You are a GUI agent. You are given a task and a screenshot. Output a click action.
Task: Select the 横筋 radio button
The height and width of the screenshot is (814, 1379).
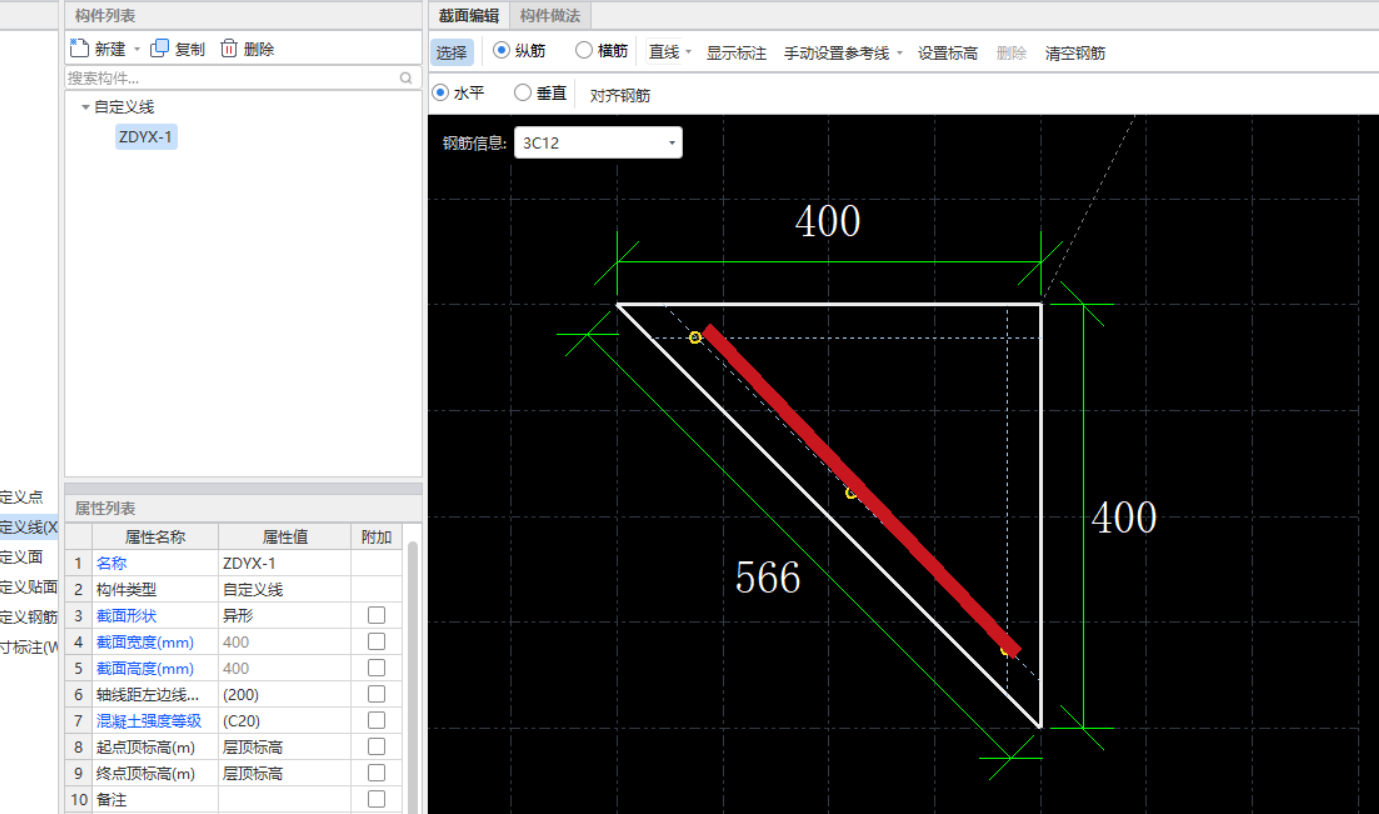pos(584,51)
